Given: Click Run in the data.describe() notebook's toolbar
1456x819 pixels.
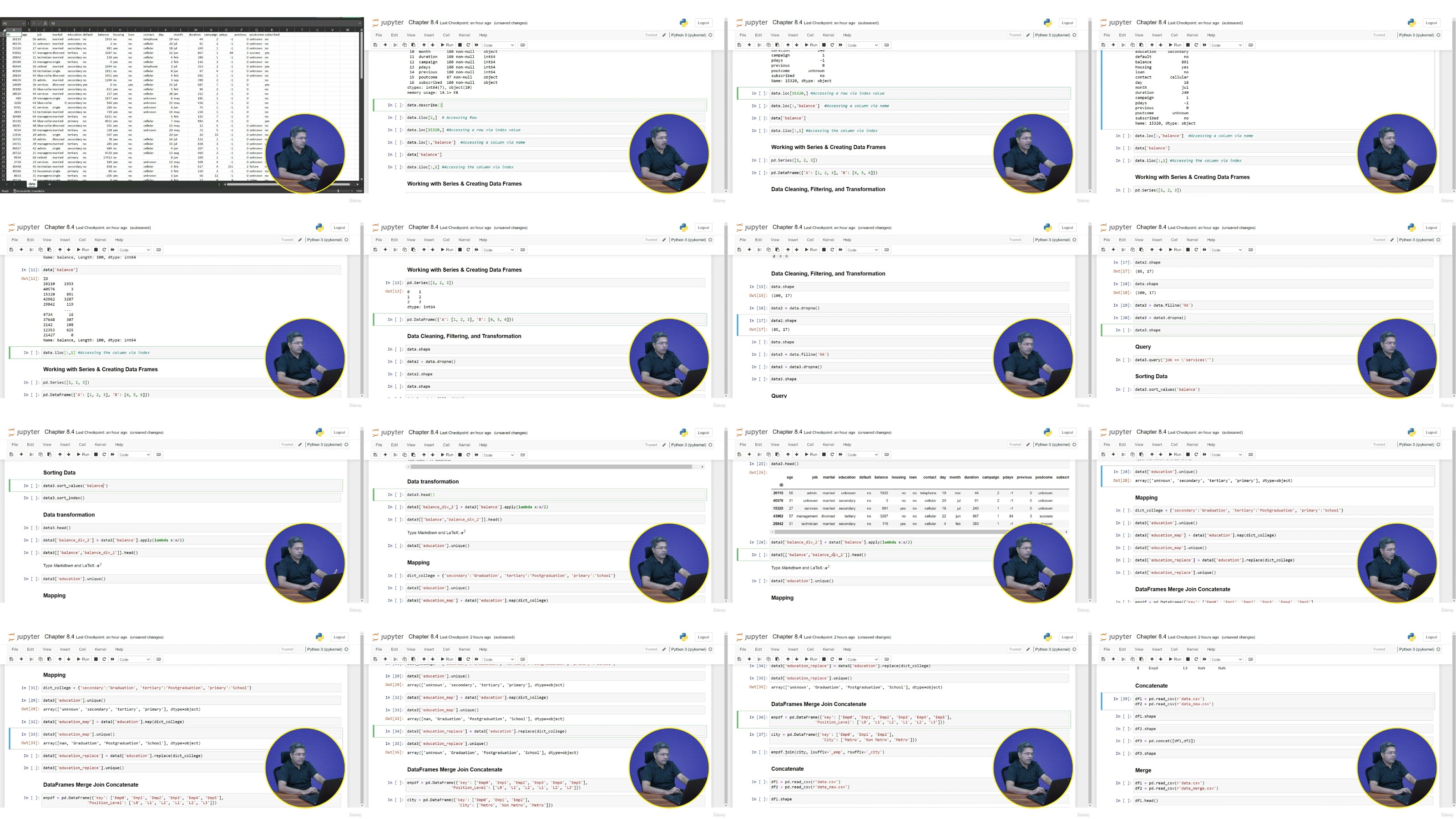Looking at the screenshot, I should [447, 45].
